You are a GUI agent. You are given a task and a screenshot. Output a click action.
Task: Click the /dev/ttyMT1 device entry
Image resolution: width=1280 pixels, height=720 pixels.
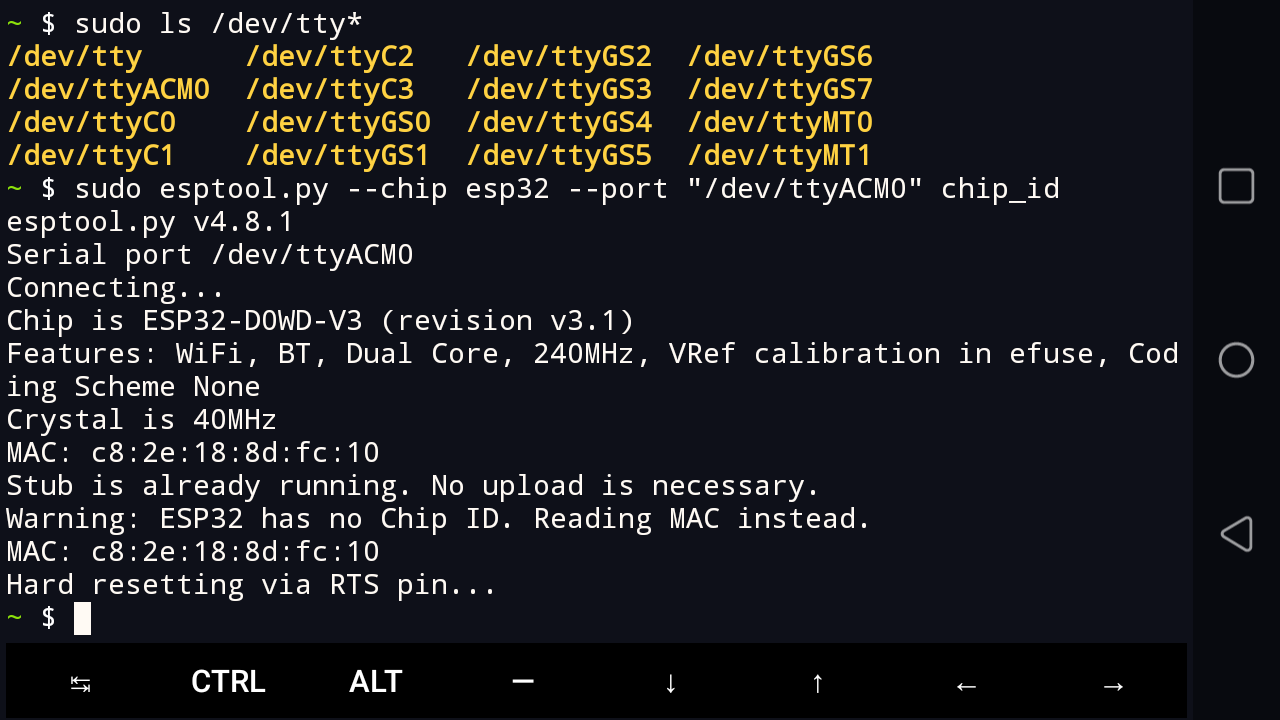click(x=780, y=156)
